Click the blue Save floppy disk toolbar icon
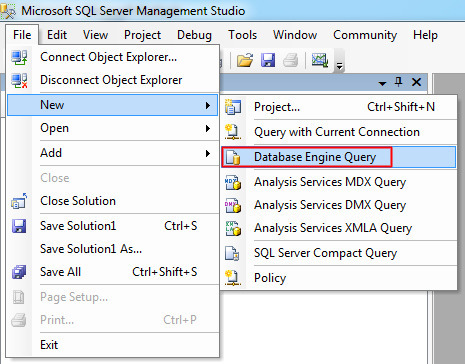465x364 pixels. pos(268,61)
